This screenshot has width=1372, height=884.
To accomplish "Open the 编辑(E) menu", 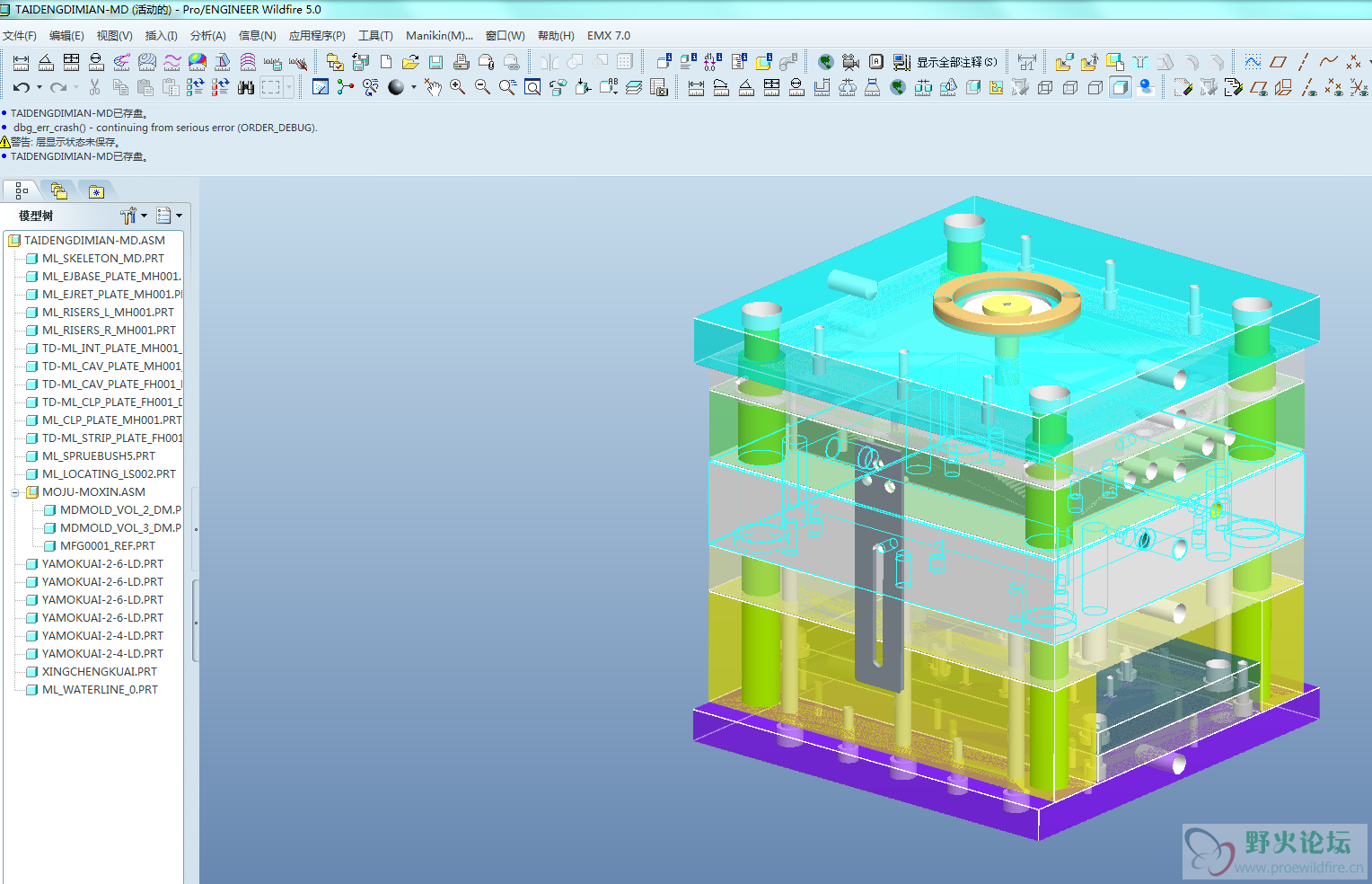I will pos(66,36).
